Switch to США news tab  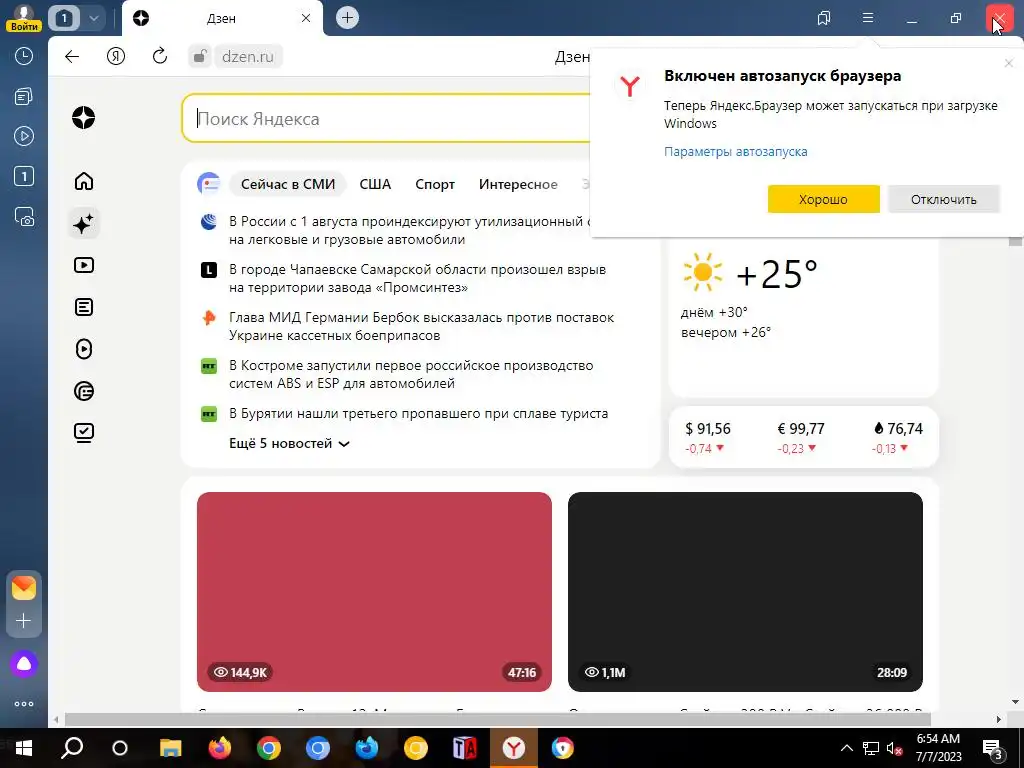click(x=375, y=184)
